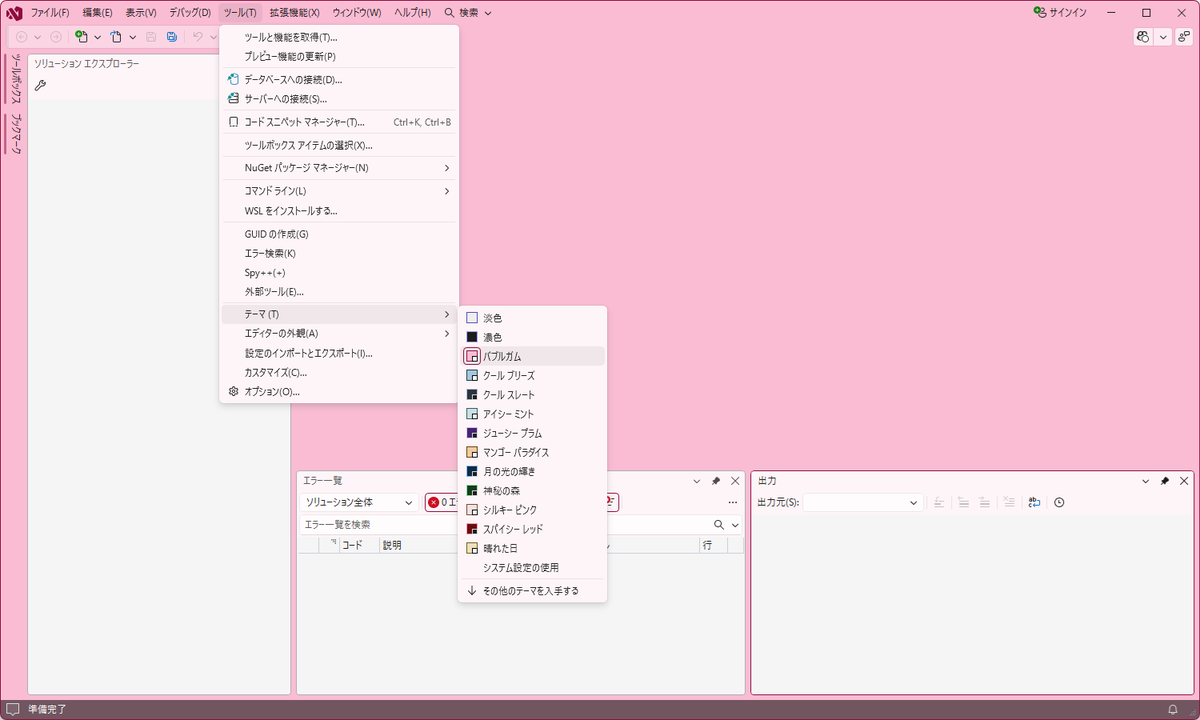
Task: Open the 出力元(S) source dropdown
Action: (x=861, y=502)
